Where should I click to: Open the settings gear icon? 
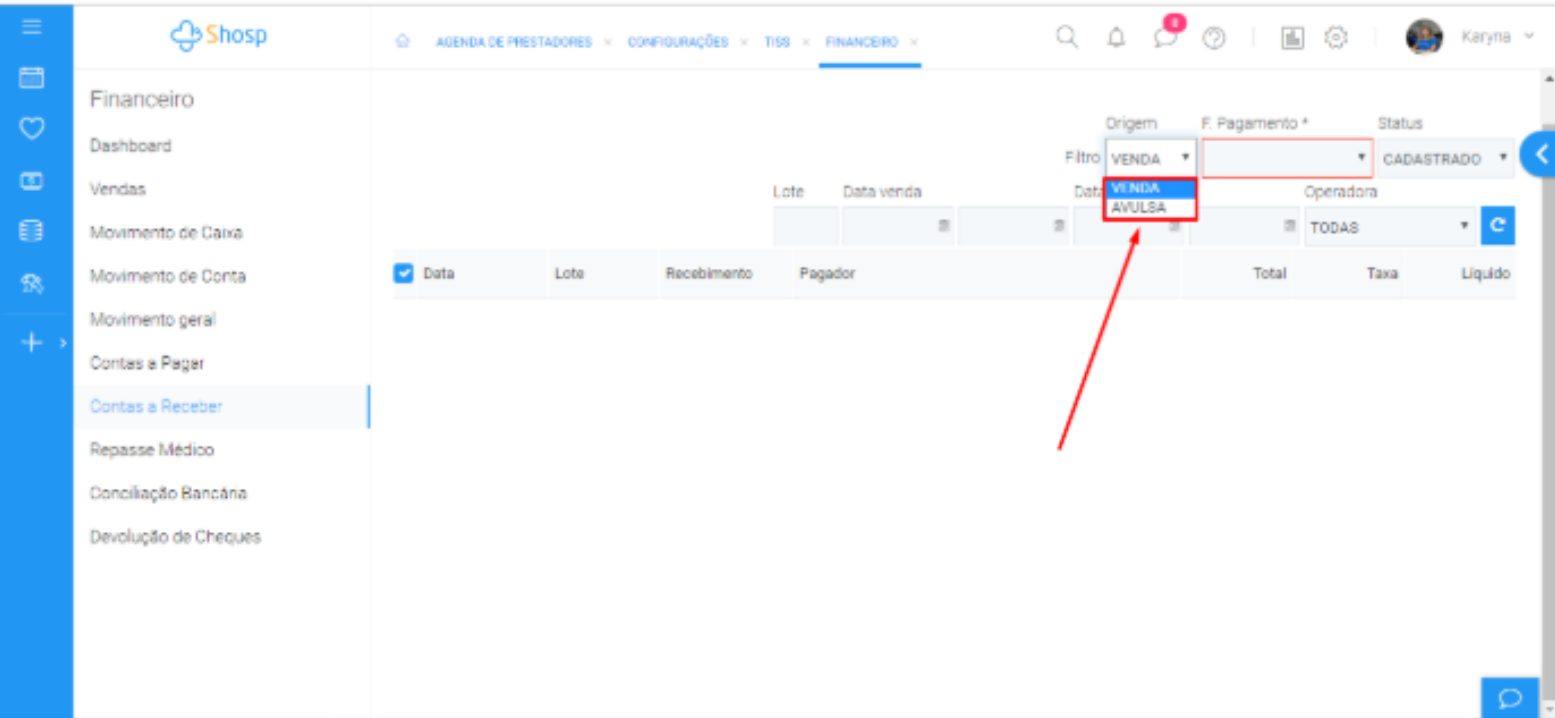(x=1335, y=38)
